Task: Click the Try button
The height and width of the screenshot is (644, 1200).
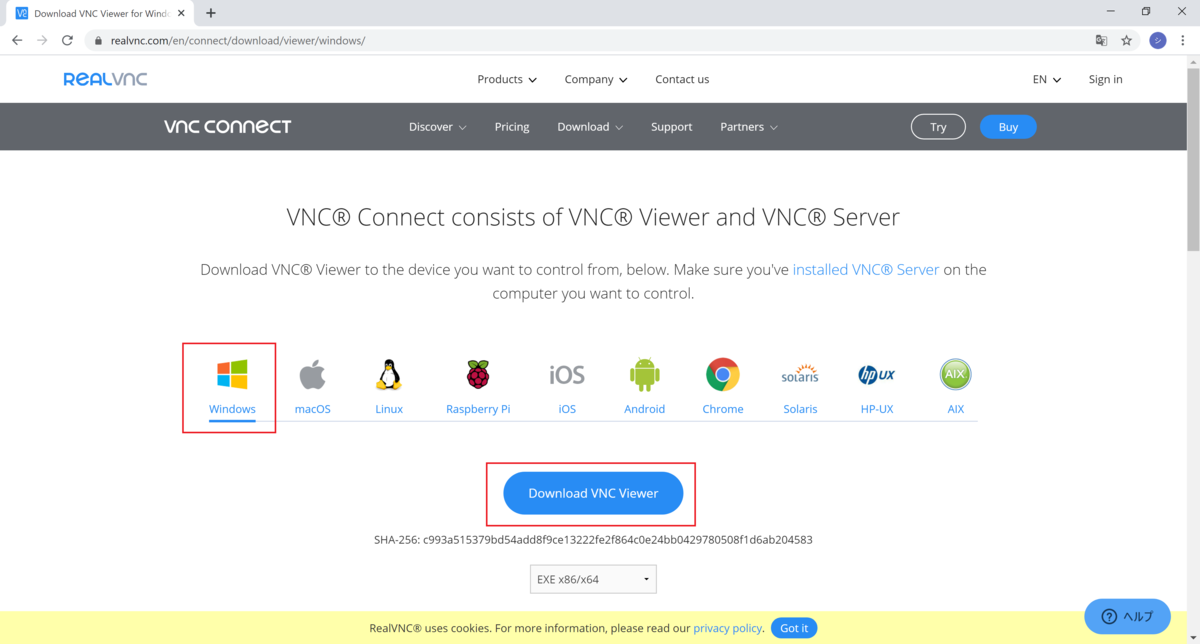Action: pyautogui.click(x=938, y=127)
